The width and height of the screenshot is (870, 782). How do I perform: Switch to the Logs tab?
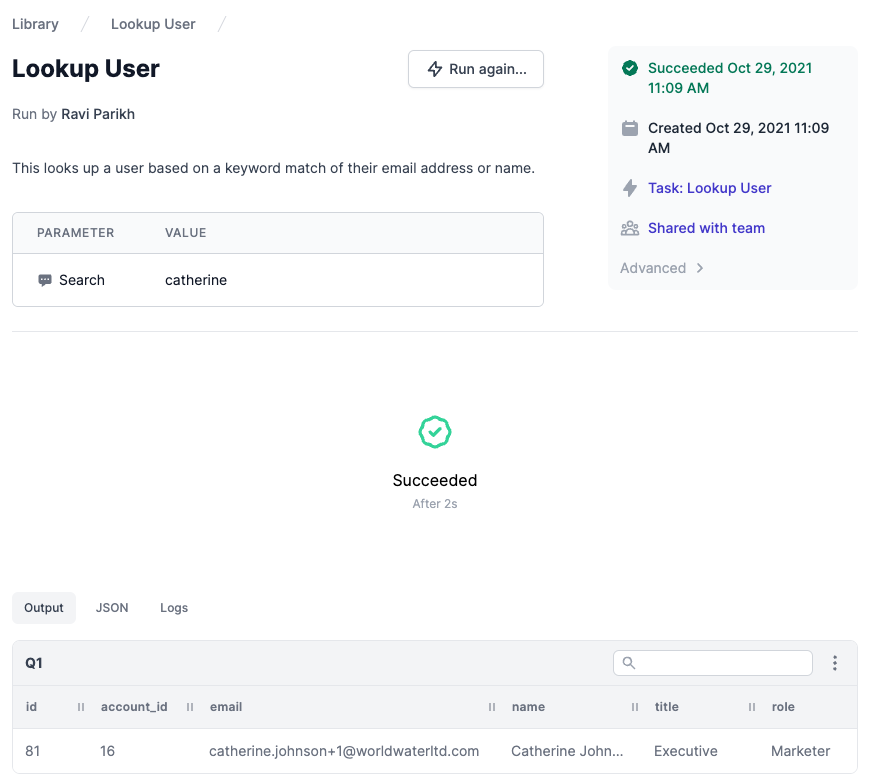(174, 608)
